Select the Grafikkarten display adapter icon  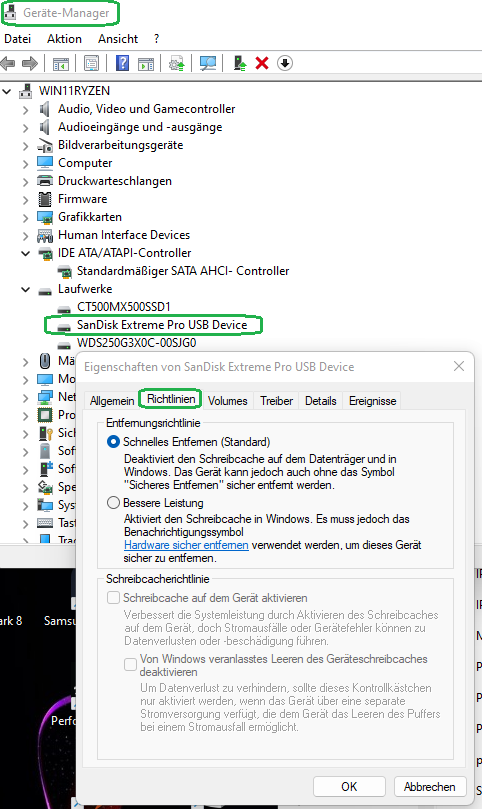45,217
